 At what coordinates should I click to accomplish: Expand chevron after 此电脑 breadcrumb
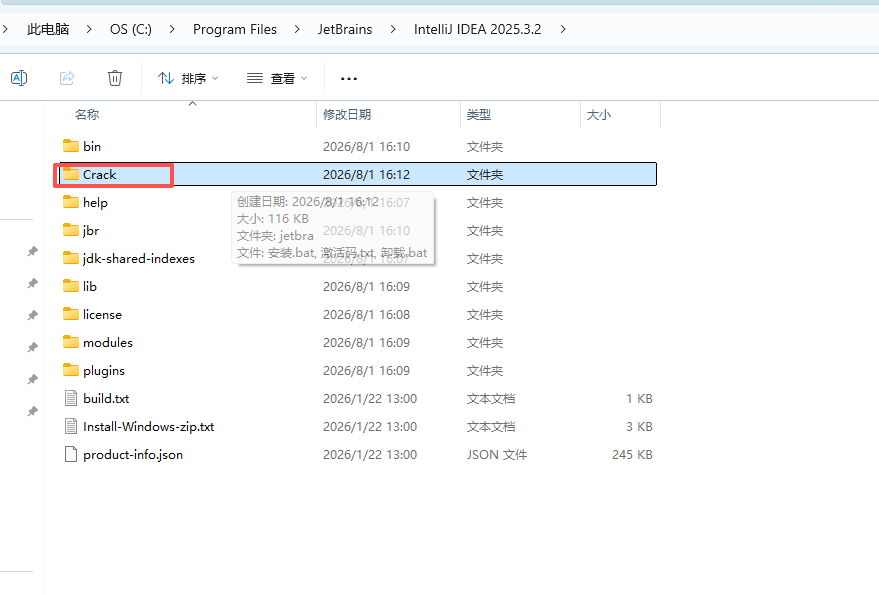pos(89,29)
